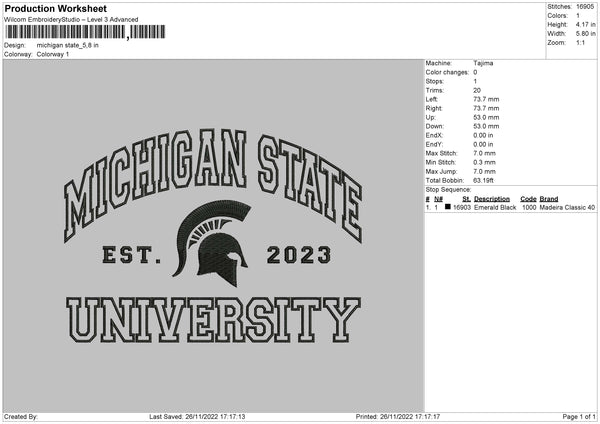The image size is (600, 424).
Task: Click the Machine value 'Tajima'
Action: pos(483,63)
